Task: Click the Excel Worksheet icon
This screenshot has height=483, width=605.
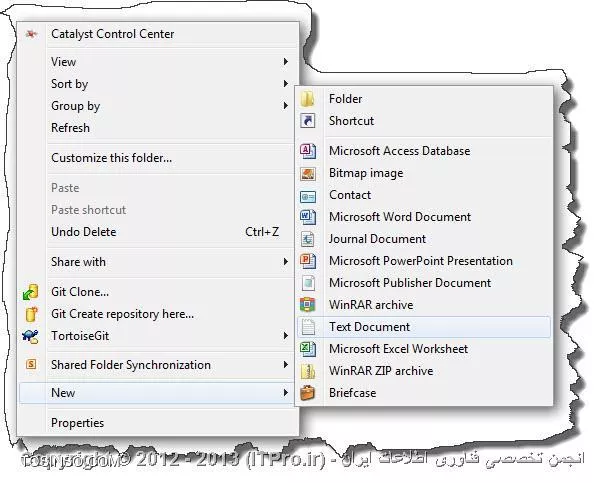Action: tap(308, 349)
